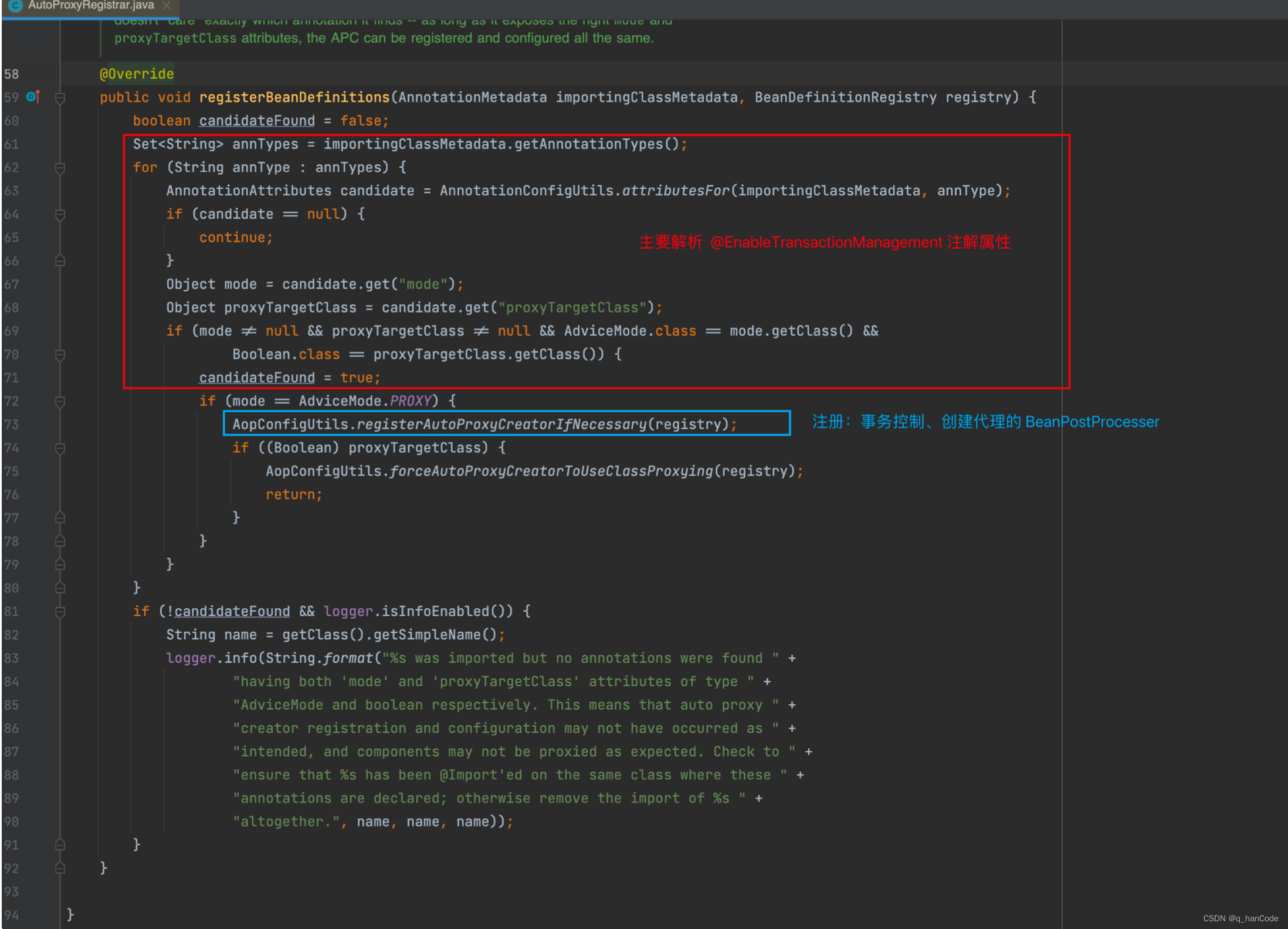Close the AutoProxyRegistrar.java tab

(x=167, y=6)
